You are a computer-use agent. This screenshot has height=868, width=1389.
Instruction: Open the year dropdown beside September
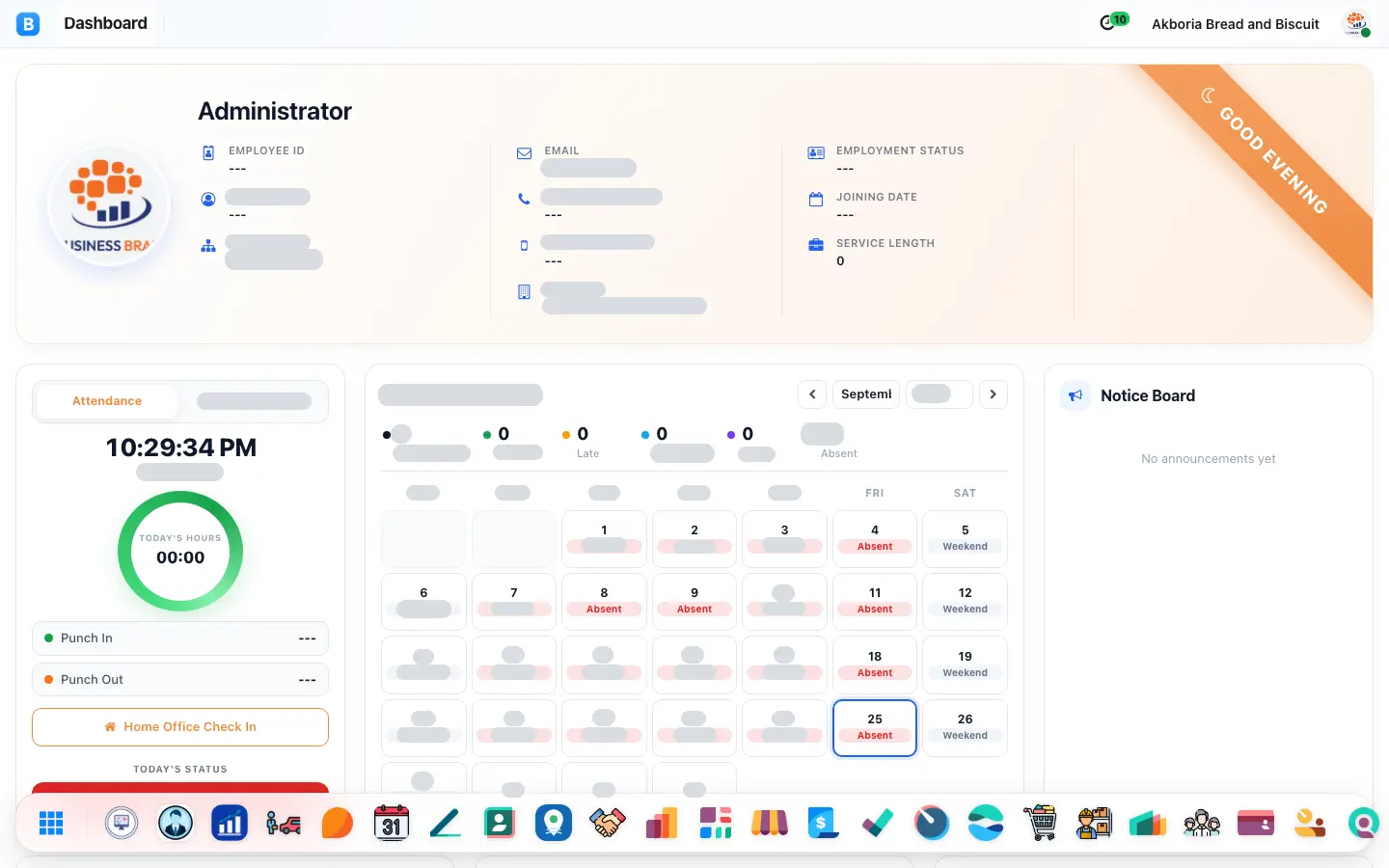(939, 394)
